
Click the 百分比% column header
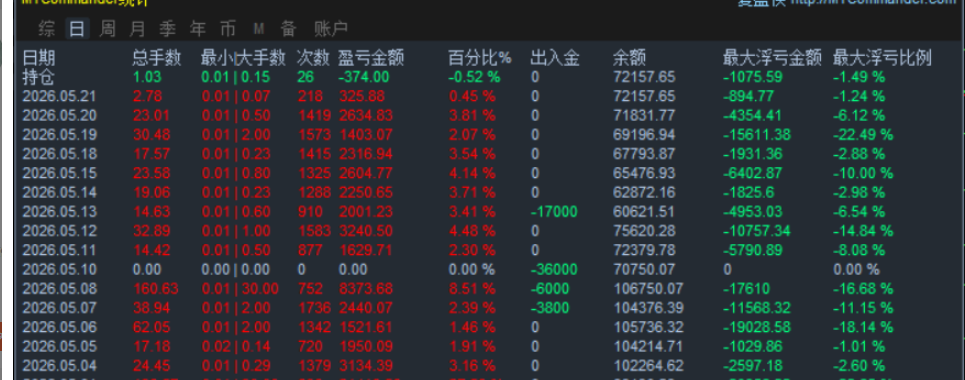click(x=479, y=58)
